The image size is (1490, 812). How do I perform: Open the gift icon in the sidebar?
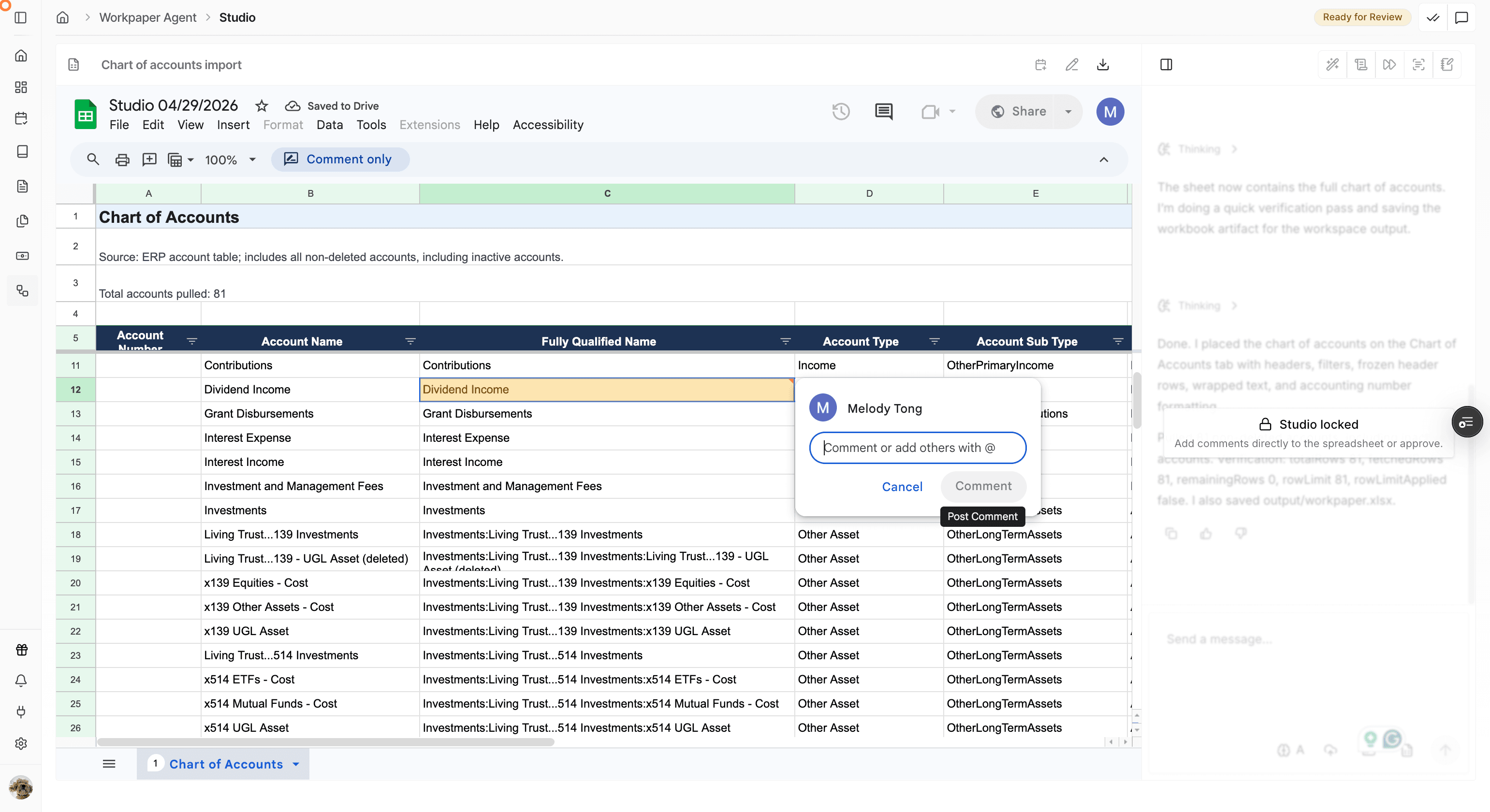[x=21, y=650]
